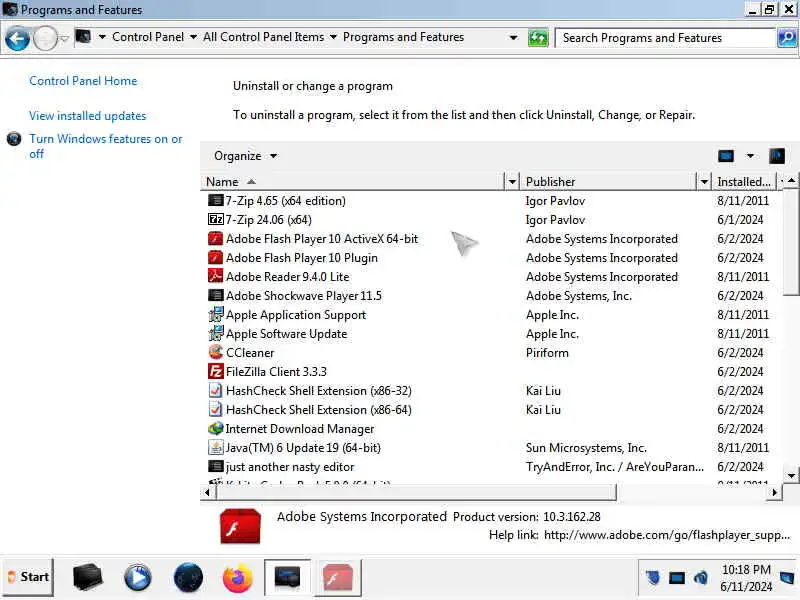Image resolution: width=800 pixels, height=600 pixels.
Task: Click the Adobe Reader 9.4.0 Lite icon
Action: click(x=216, y=276)
